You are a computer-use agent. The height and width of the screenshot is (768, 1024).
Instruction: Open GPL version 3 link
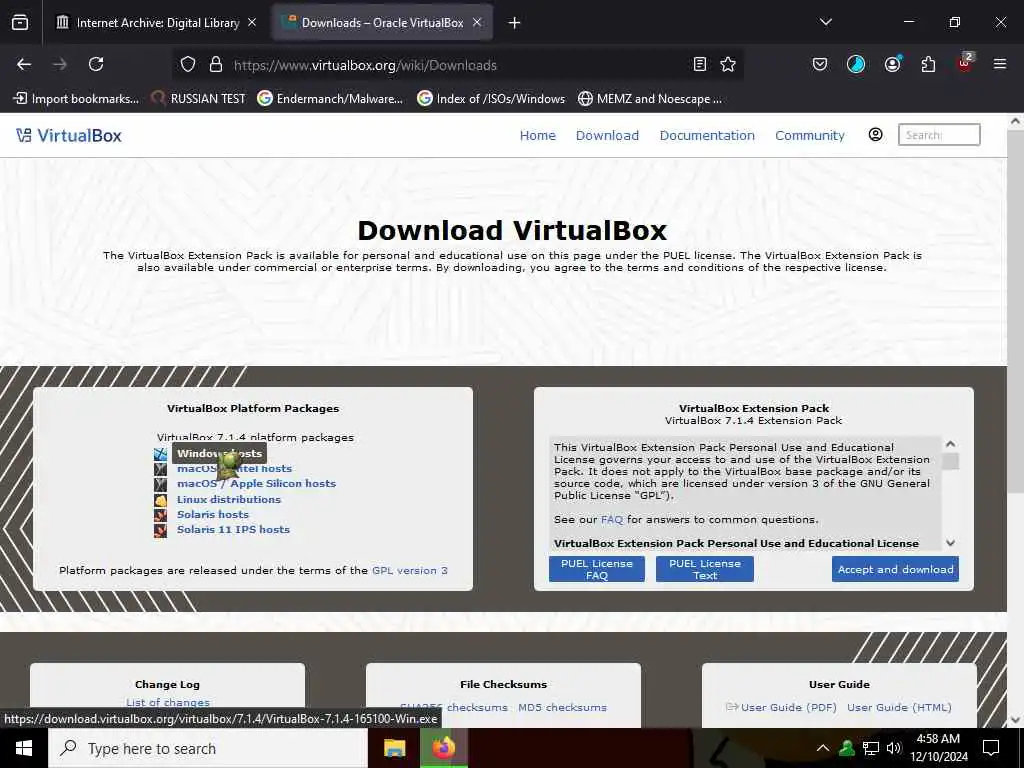pyautogui.click(x=409, y=570)
